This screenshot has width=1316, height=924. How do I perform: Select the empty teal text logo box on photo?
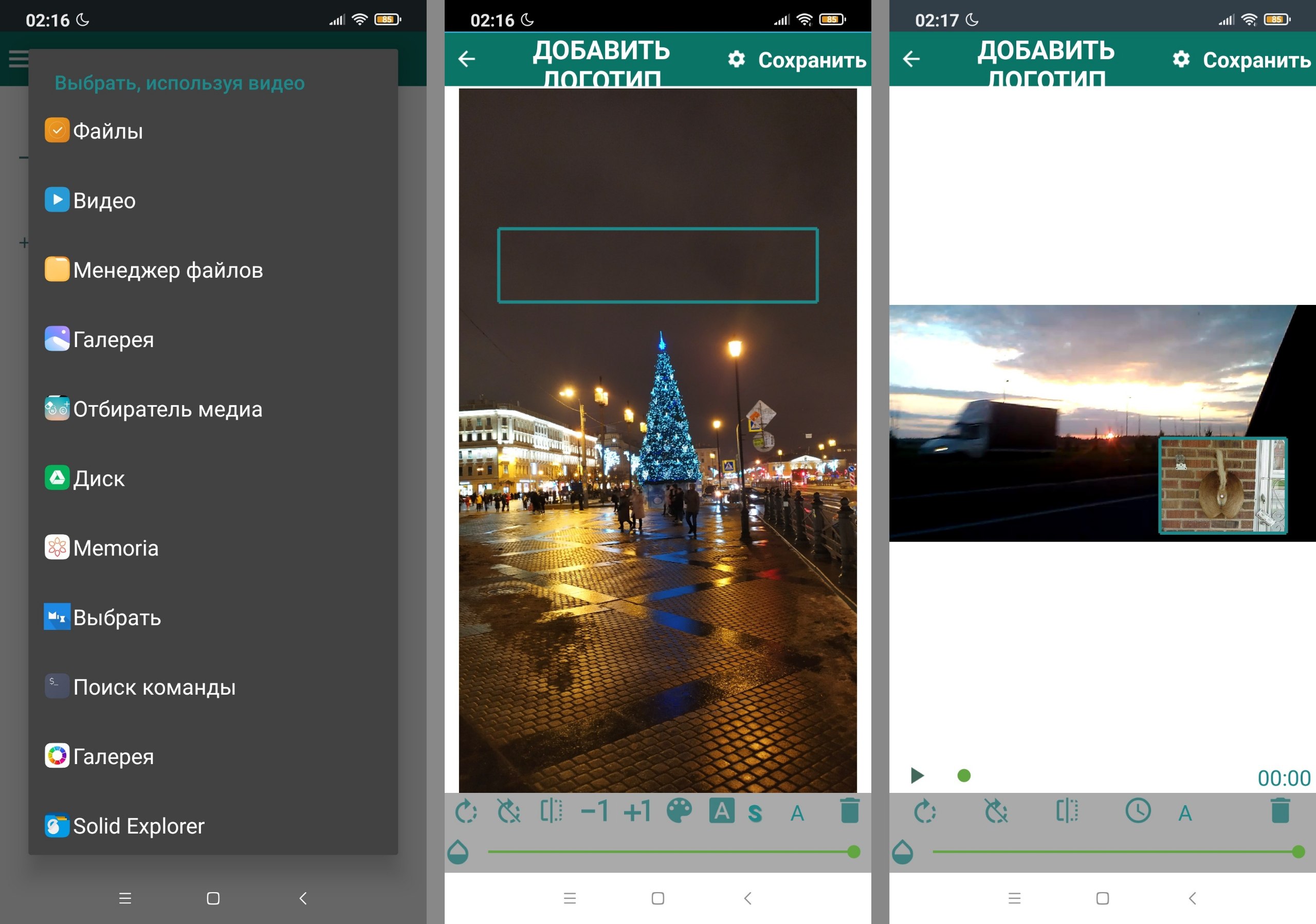[657, 265]
